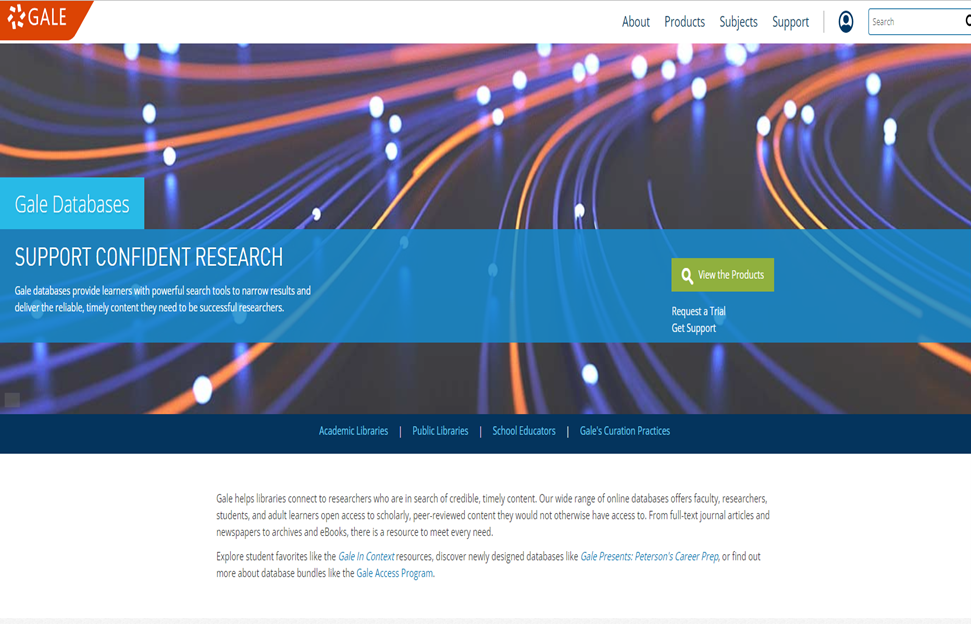
Task: Go to School Educators
Action: (x=524, y=431)
